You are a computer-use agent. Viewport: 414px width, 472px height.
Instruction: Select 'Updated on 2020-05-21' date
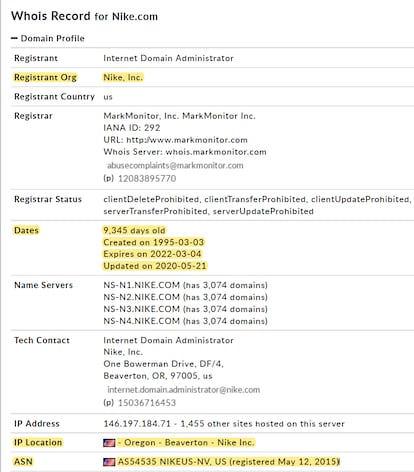[155, 266]
